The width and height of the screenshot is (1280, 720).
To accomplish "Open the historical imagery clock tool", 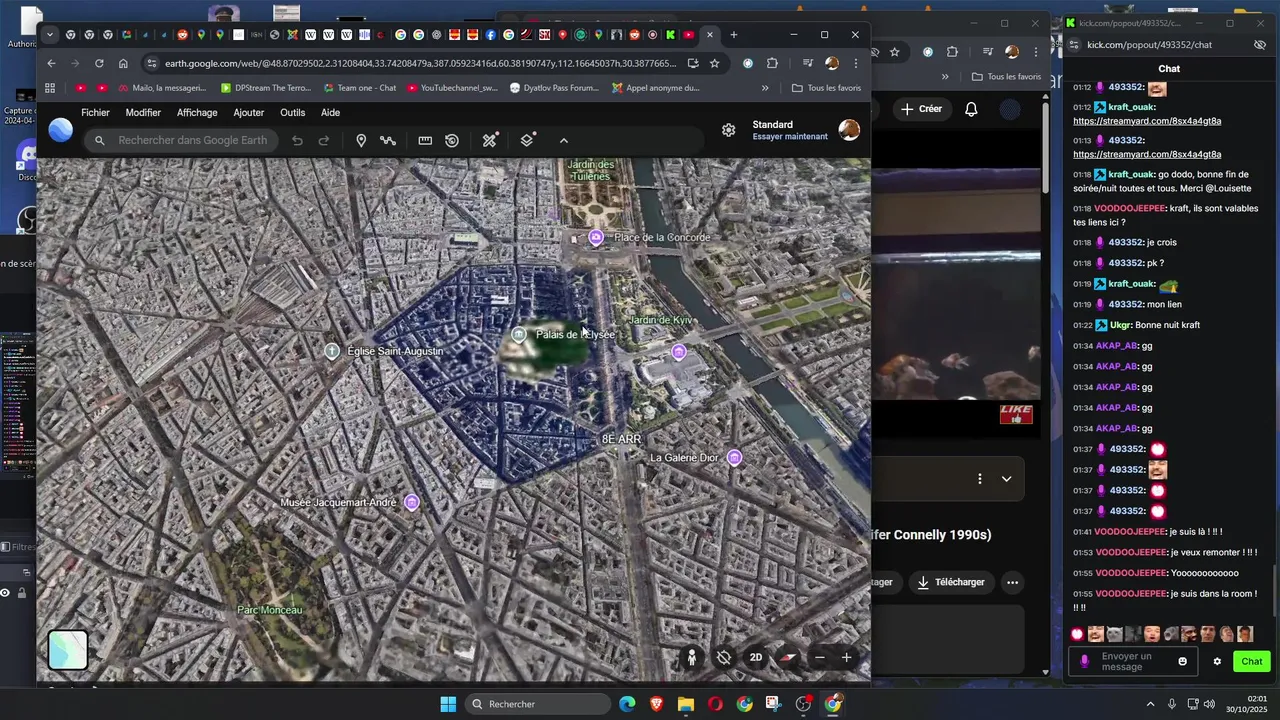I will (x=452, y=141).
